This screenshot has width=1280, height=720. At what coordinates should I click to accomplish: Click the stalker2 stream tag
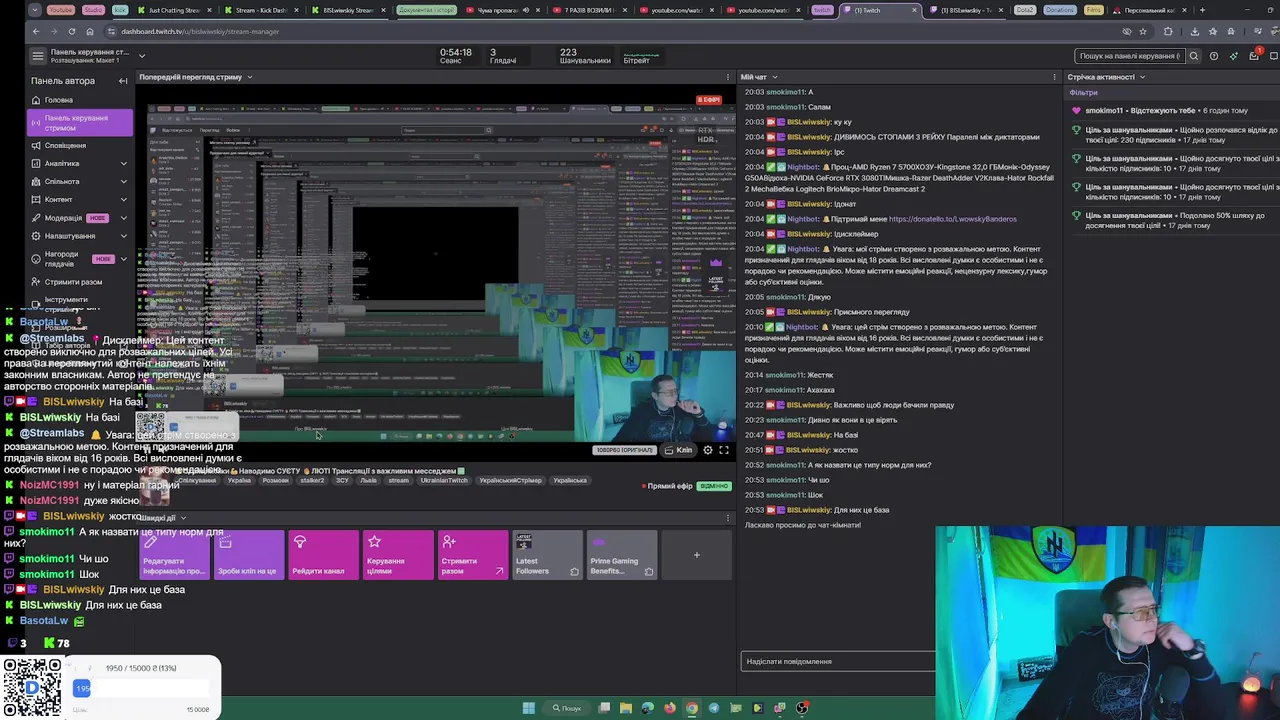(312, 481)
